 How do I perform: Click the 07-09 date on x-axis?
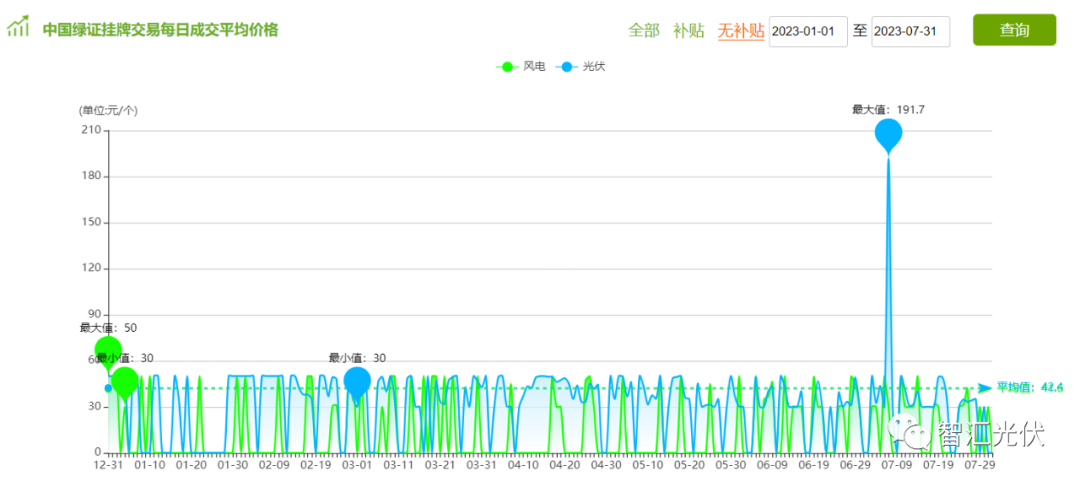coord(896,465)
